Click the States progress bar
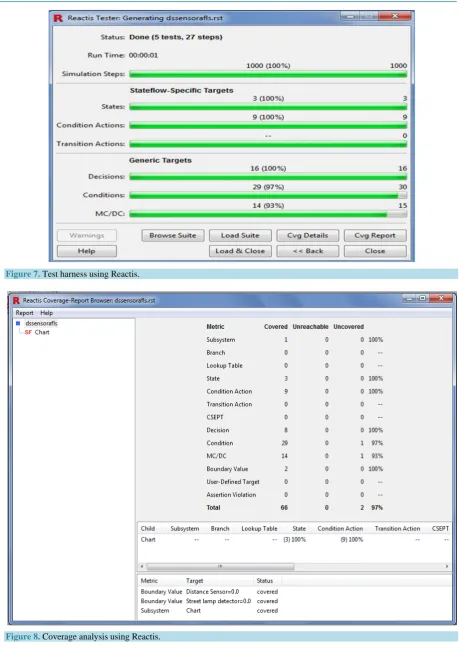The image size is (459, 649). [268, 107]
